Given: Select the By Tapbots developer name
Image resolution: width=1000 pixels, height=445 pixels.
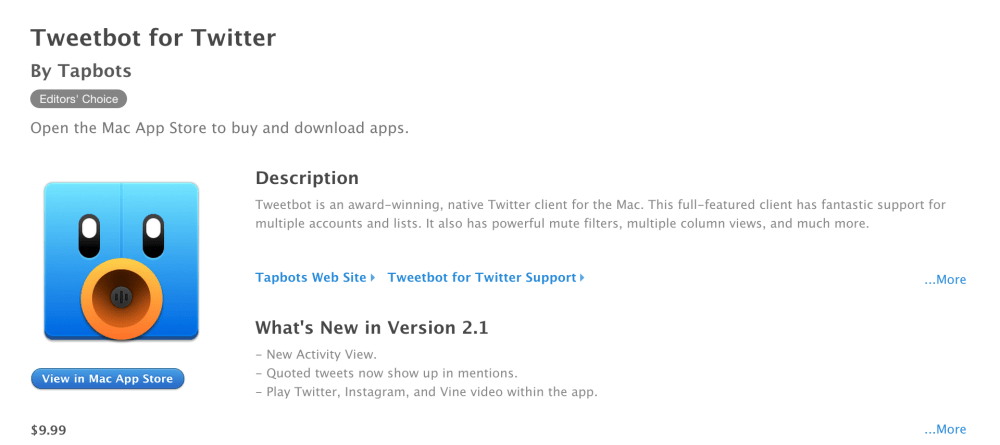Looking at the screenshot, I should tap(81, 71).
